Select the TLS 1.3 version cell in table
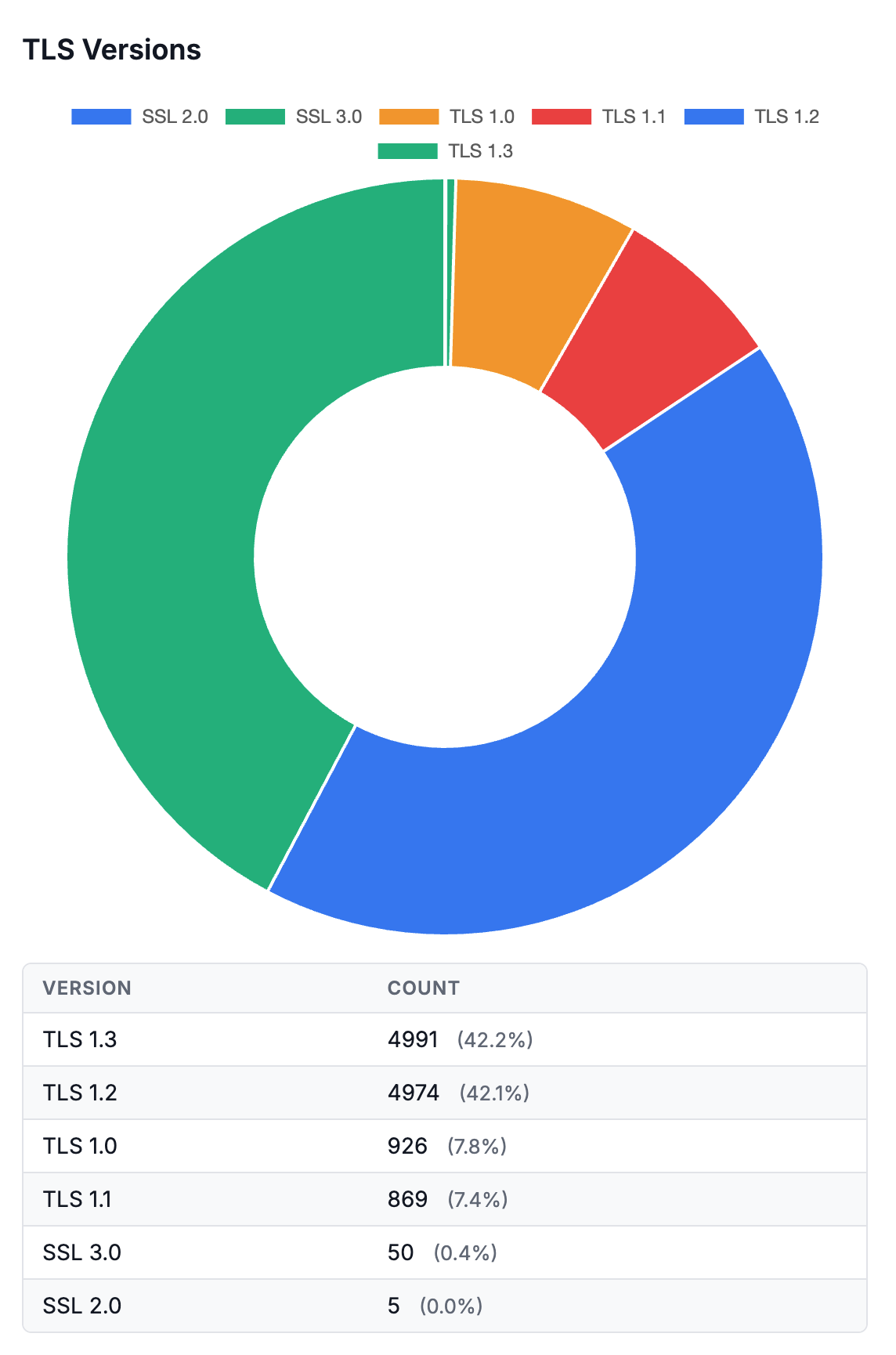The image size is (896, 1355). coord(80,1039)
